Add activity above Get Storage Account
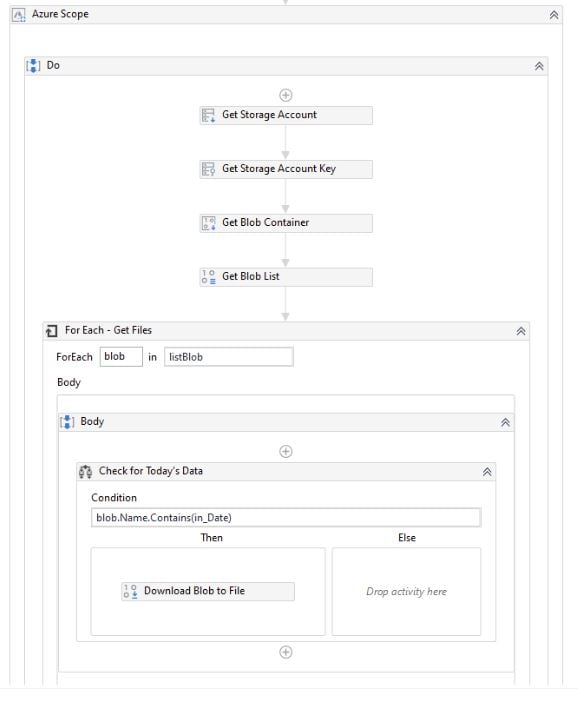Screen dimensions: 578x702 [x=286, y=95]
